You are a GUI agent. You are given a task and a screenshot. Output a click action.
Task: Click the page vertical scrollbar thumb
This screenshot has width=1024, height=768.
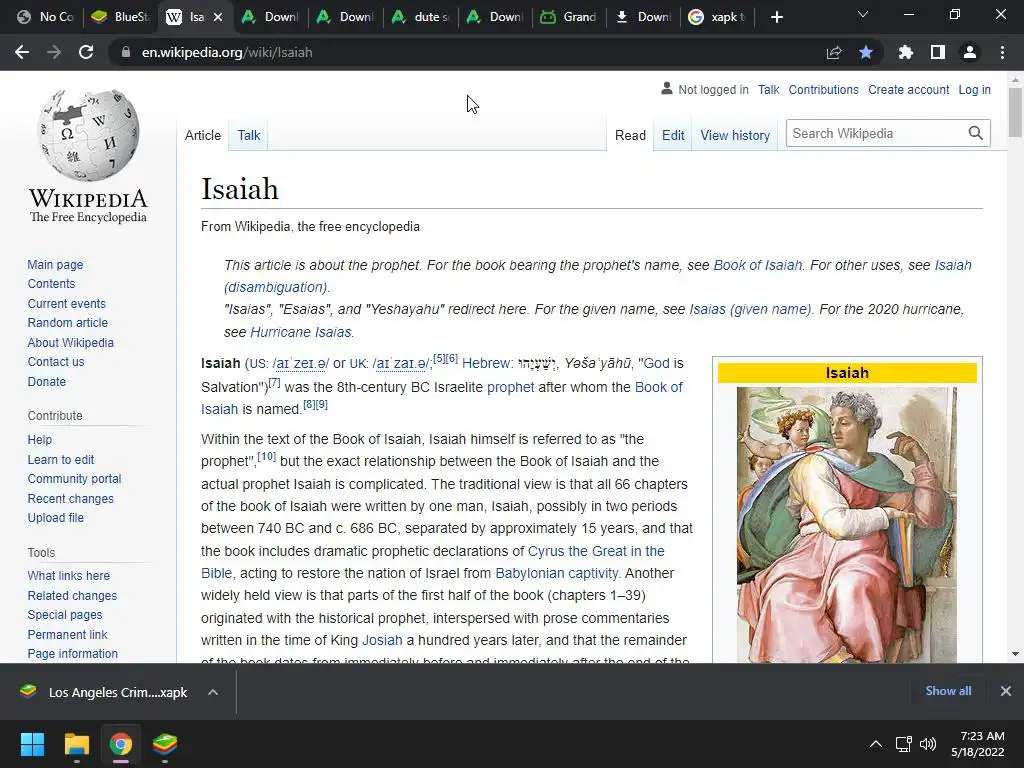coord(1014,112)
